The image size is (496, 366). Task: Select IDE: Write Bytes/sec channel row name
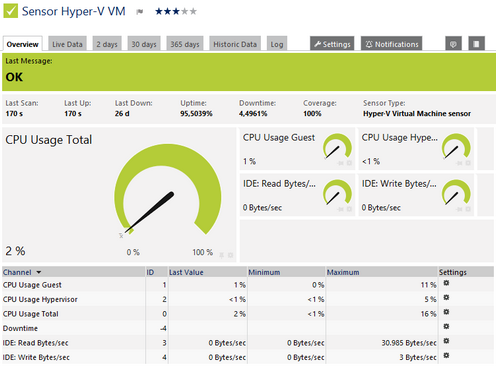tap(36, 357)
